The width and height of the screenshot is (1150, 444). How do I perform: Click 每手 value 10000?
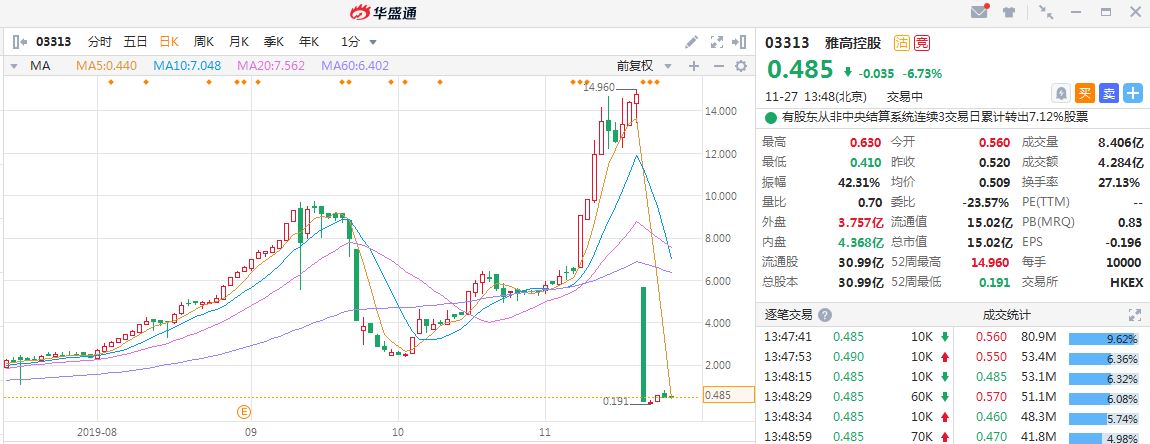pos(1126,262)
